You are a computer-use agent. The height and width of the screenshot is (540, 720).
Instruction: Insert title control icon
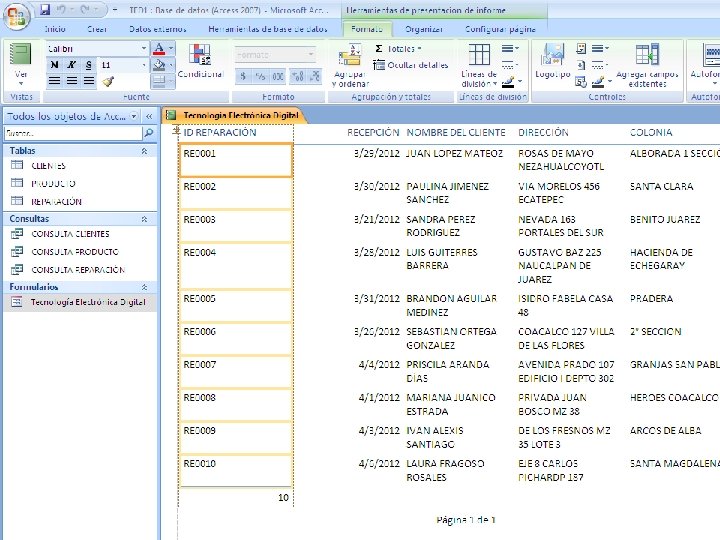click(581, 48)
